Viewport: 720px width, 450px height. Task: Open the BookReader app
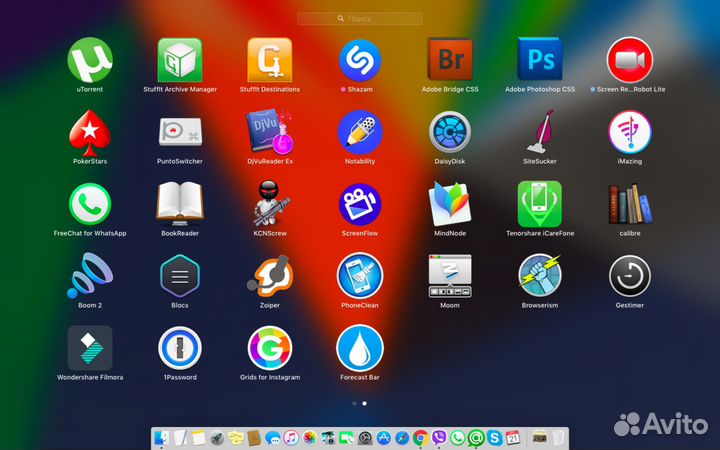[180, 204]
